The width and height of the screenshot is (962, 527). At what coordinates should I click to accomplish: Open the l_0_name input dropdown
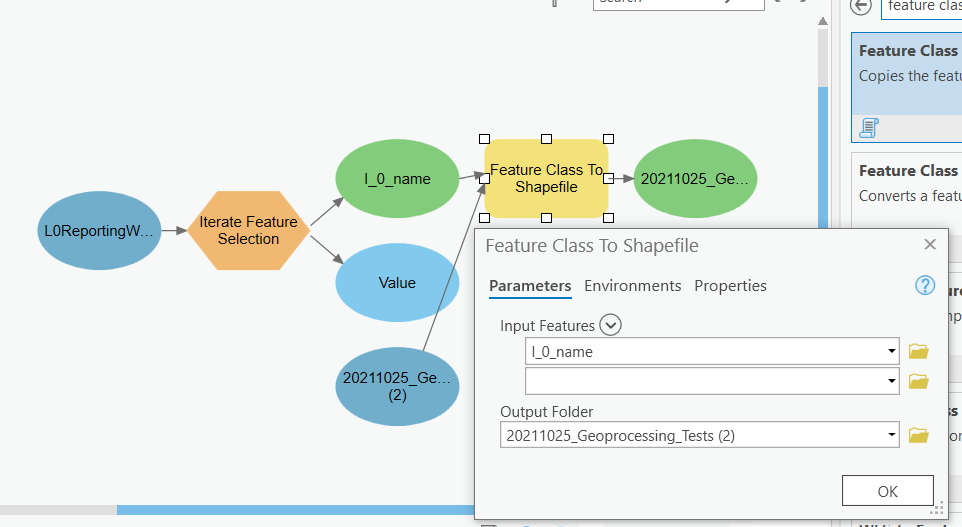(x=890, y=352)
